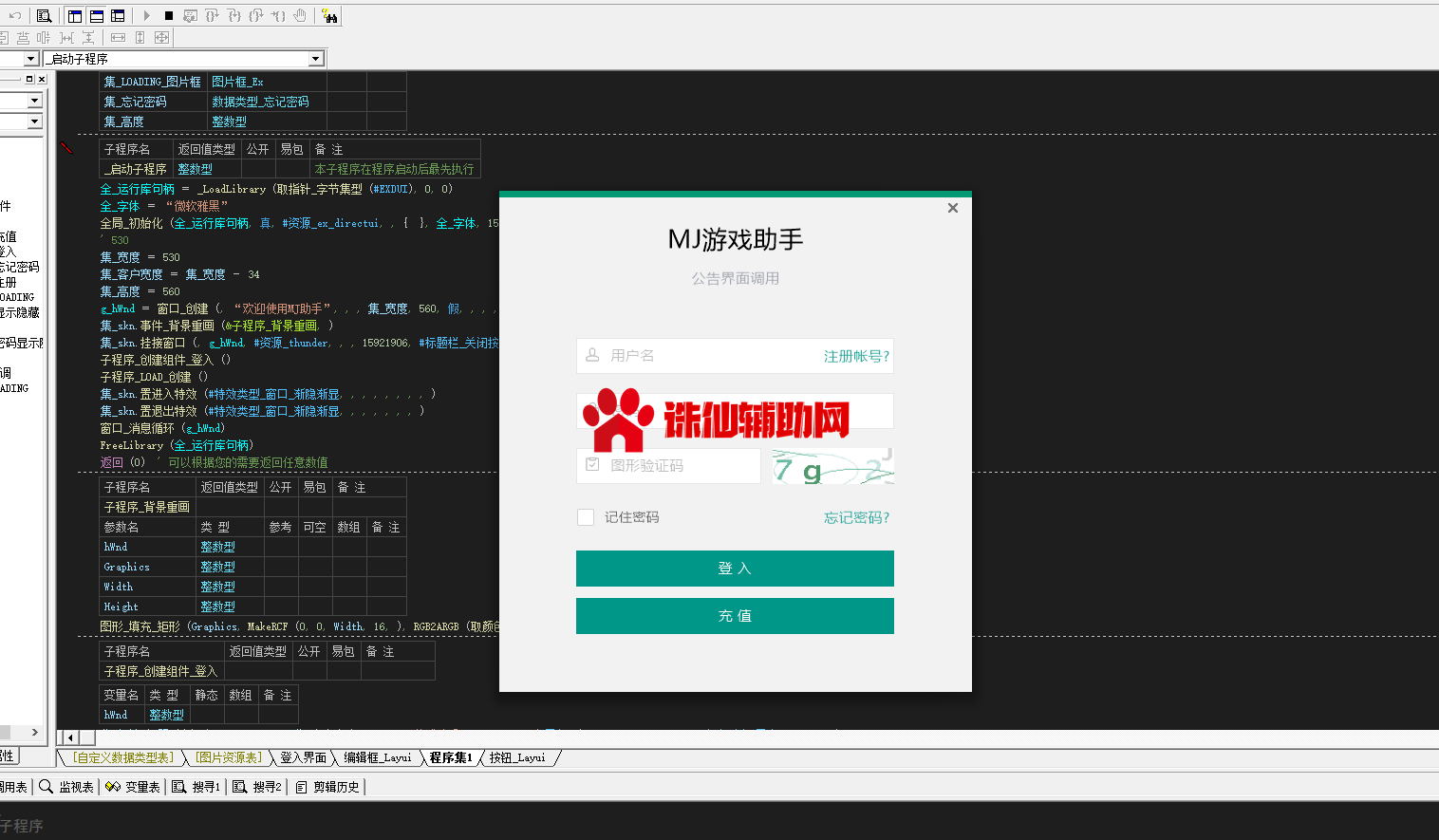1439x840 pixels.
Task: Open the 剪辑历史 bottom panel tab
Action: tap(327, 787)
